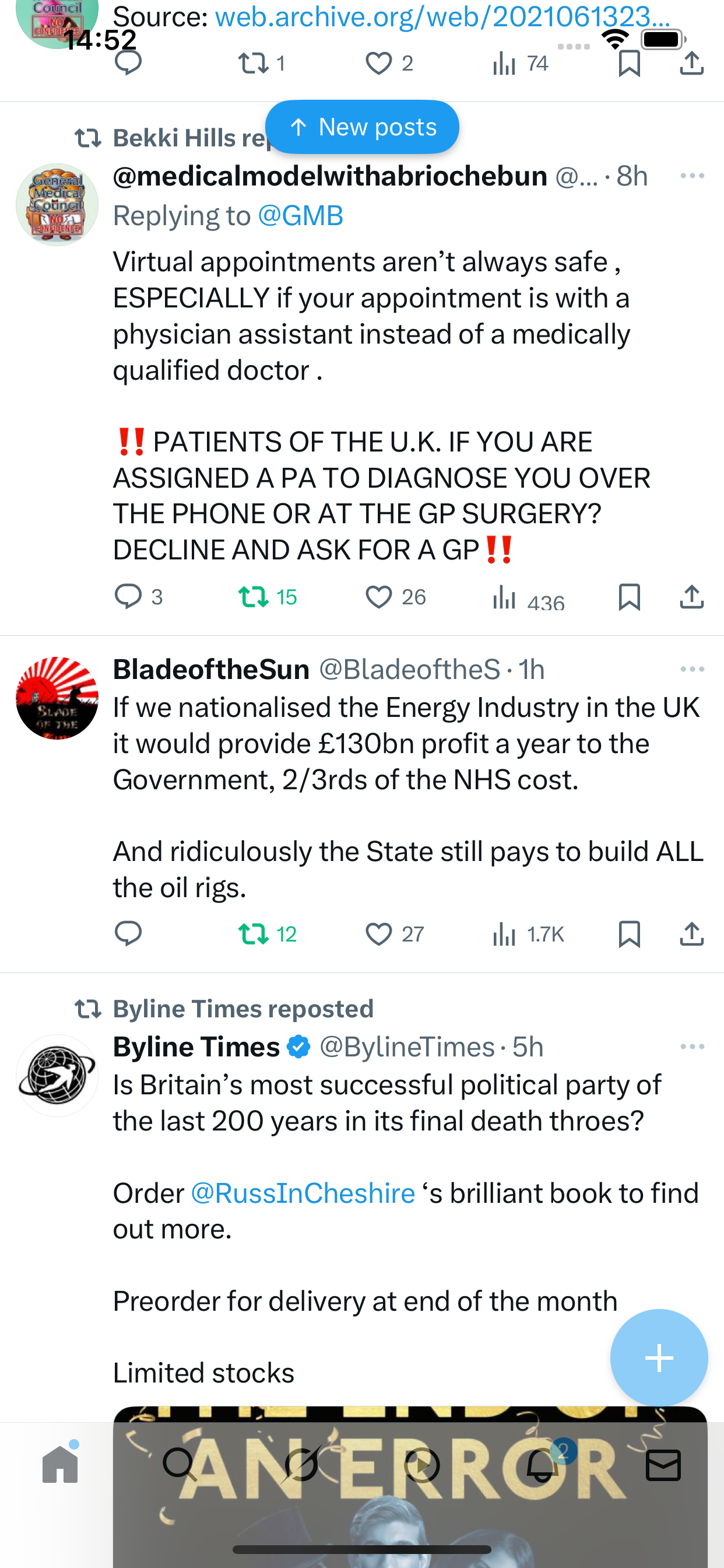Viewport: 724px width, 1568px height.
Task: Compose a new post with plus button
Action: coord(659,1357)
